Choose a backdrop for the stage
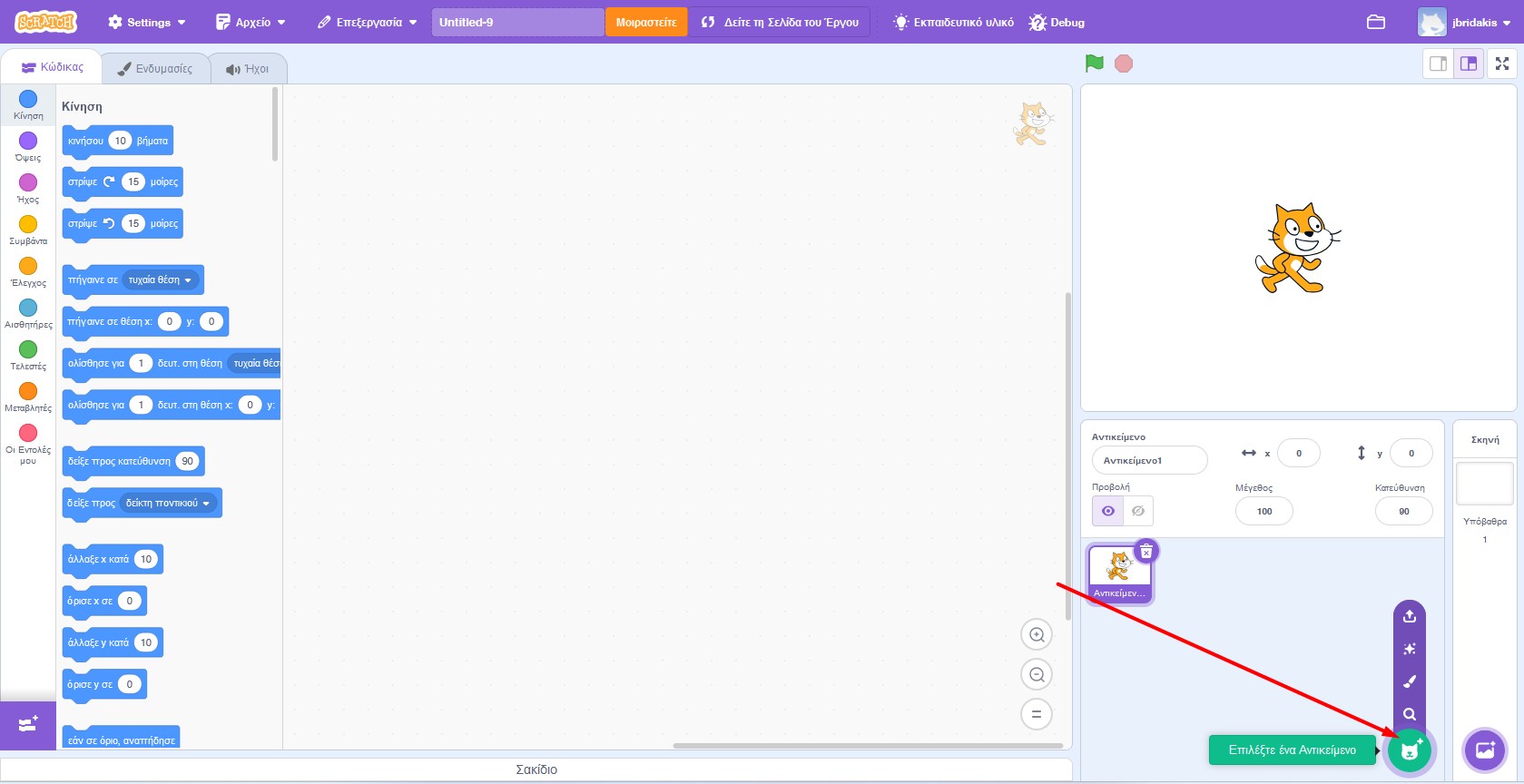1524x784 pixels. tap(1485, 750)
